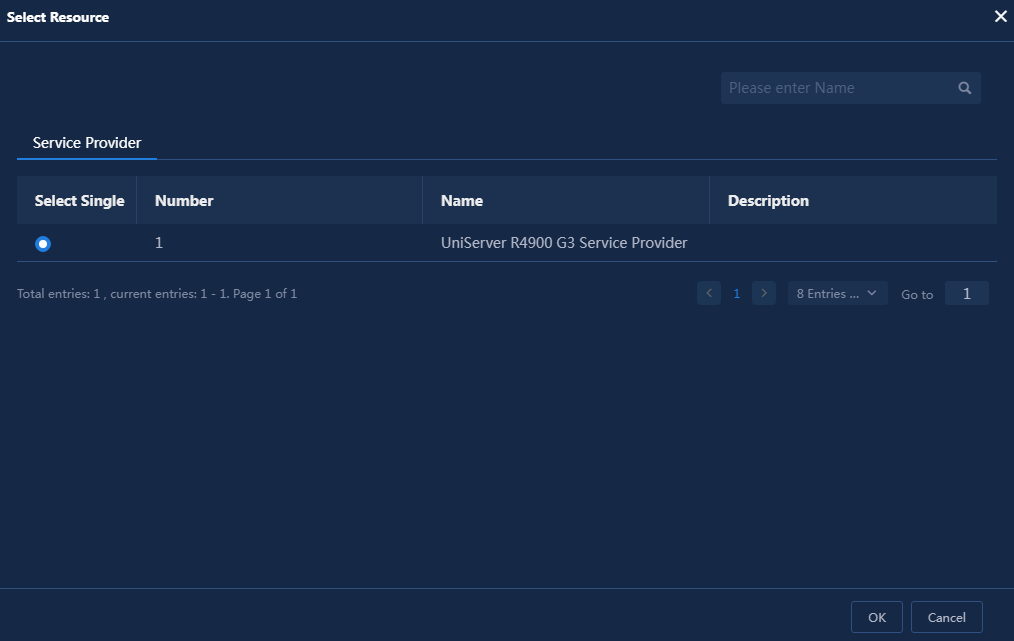Switch to the Service Provider tab

click(87, 142)
